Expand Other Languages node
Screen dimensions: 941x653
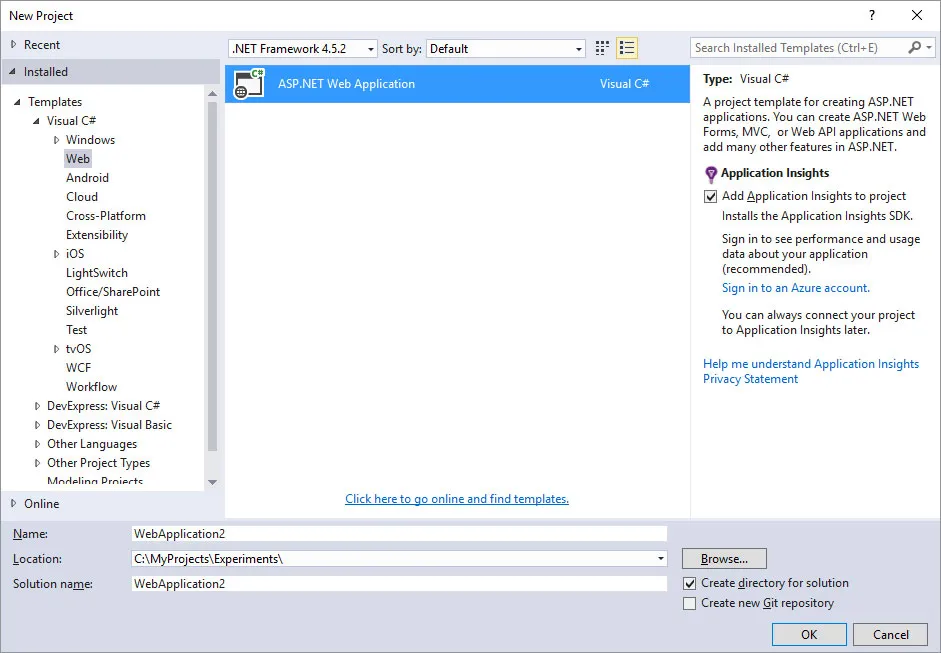pyautogui.click(x=37, y=444)
